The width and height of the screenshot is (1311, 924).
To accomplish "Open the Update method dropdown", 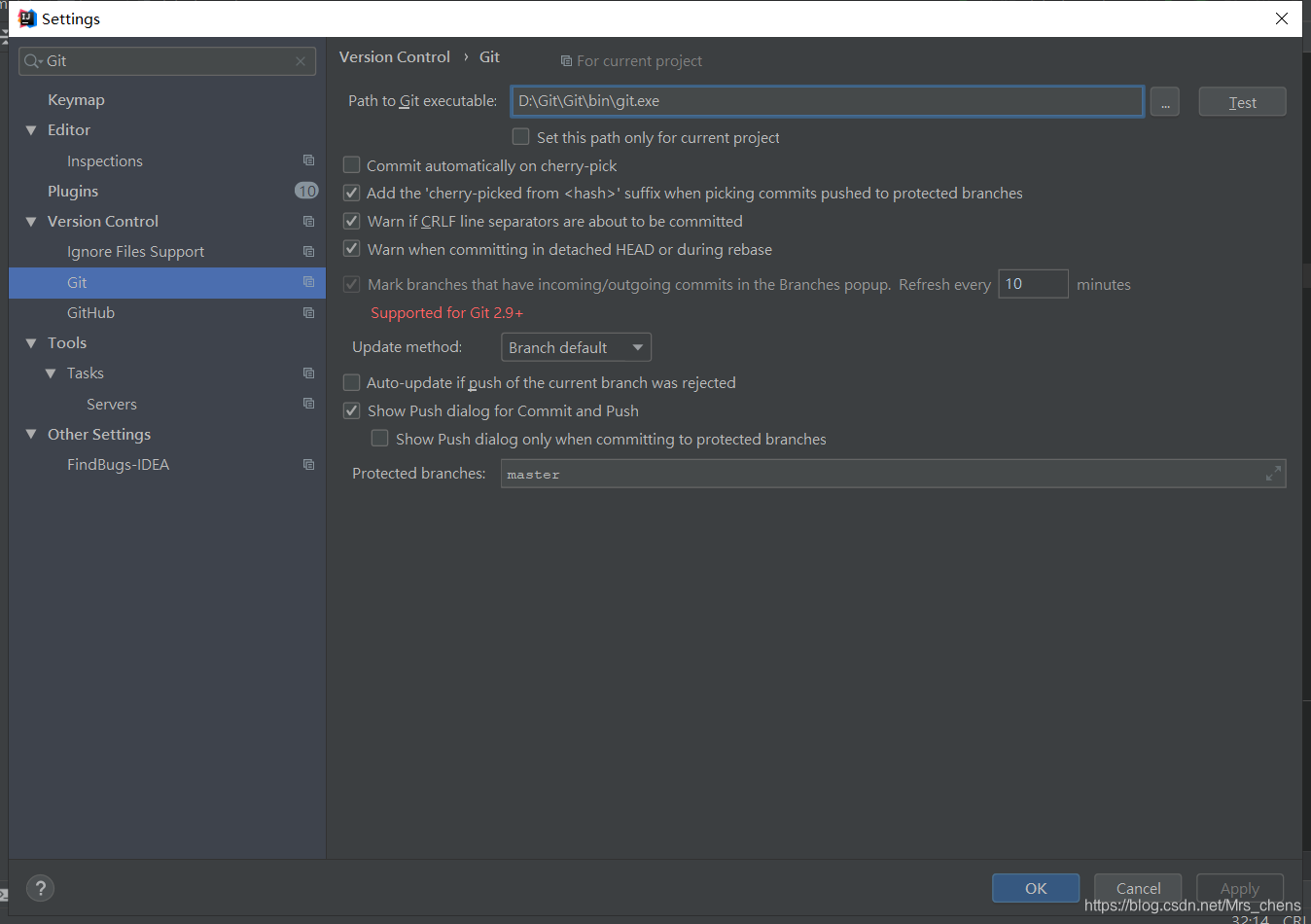I will click(x=576, y=347).
